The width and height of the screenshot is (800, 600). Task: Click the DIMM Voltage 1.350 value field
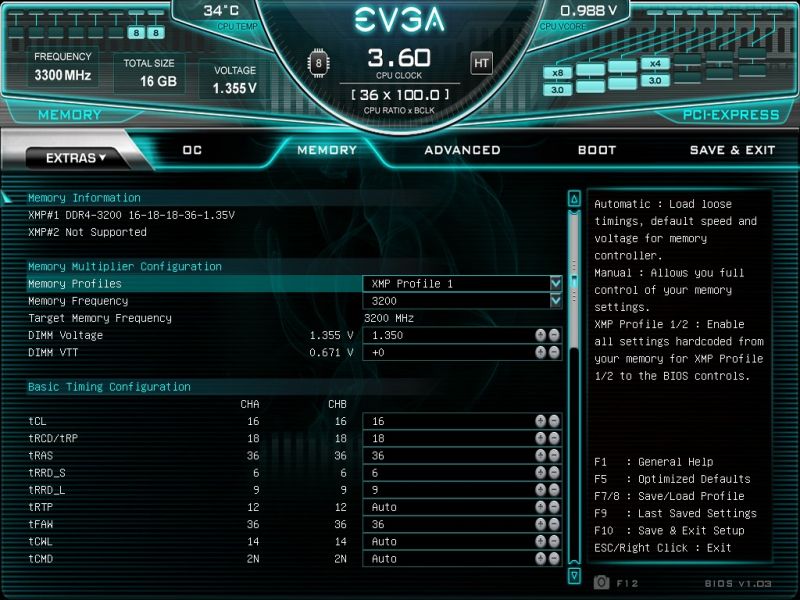pos(462,335)
